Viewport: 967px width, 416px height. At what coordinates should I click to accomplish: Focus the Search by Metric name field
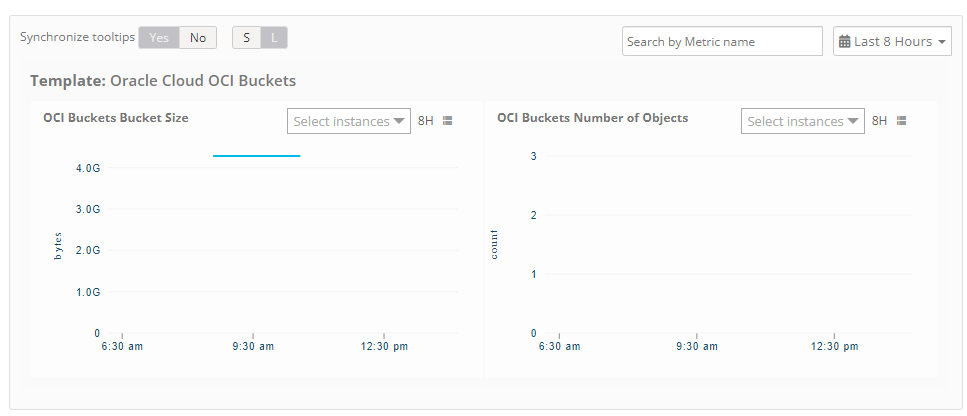[722, 41]
